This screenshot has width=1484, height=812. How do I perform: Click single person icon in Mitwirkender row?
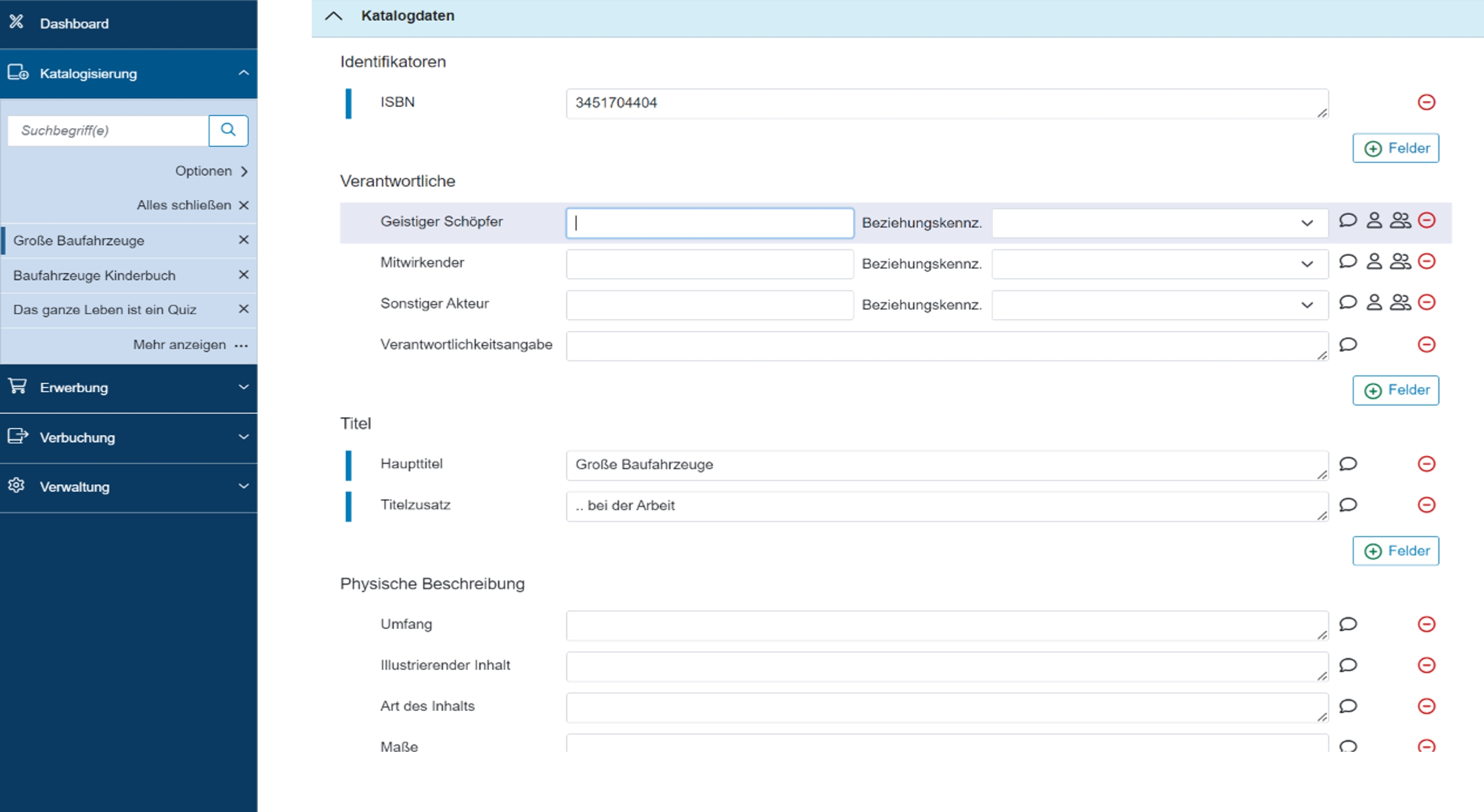click(1374, 262)
